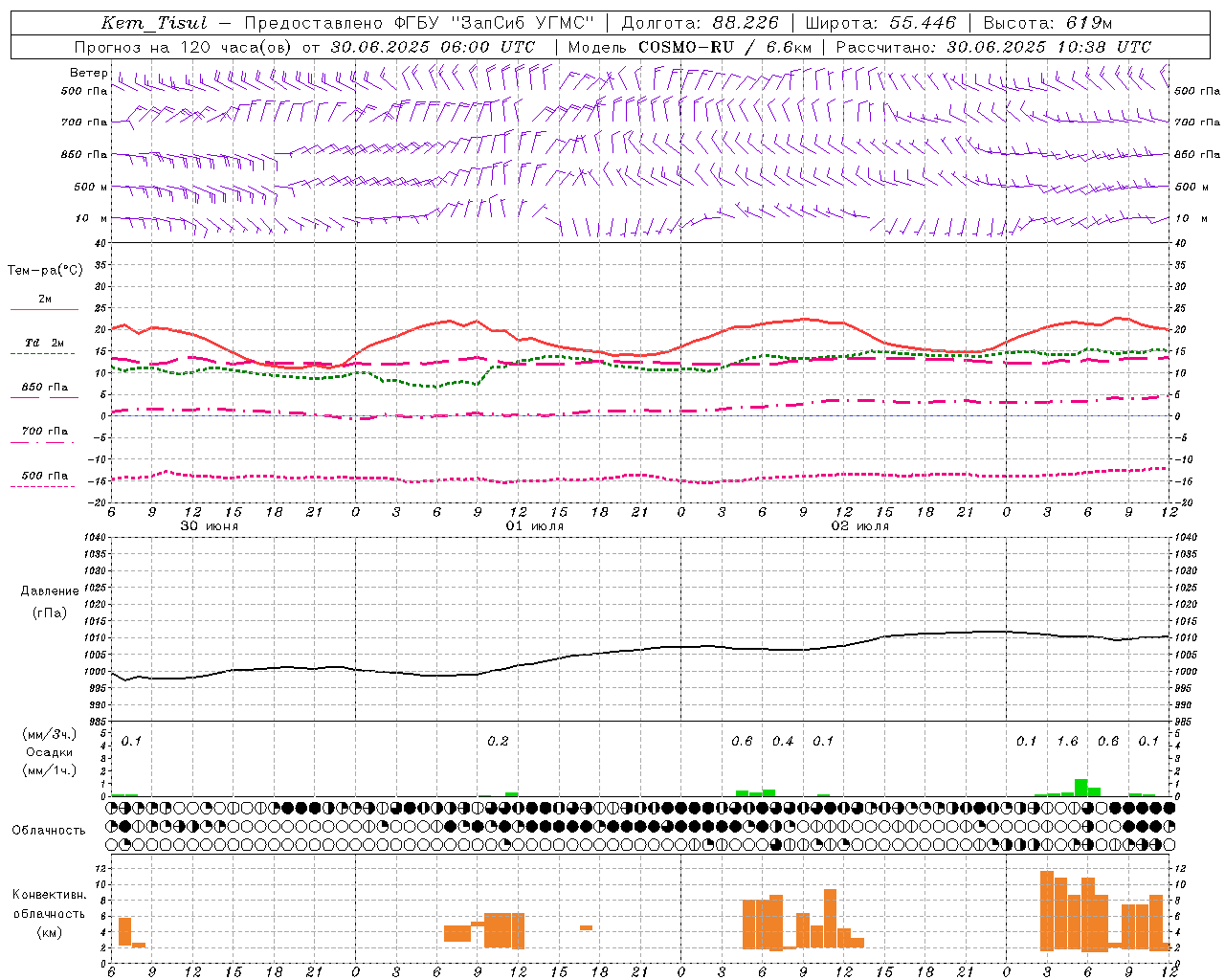Click the (мм/3ч.) precipitation unit label
1225x980 pixels.
point(50,734)
